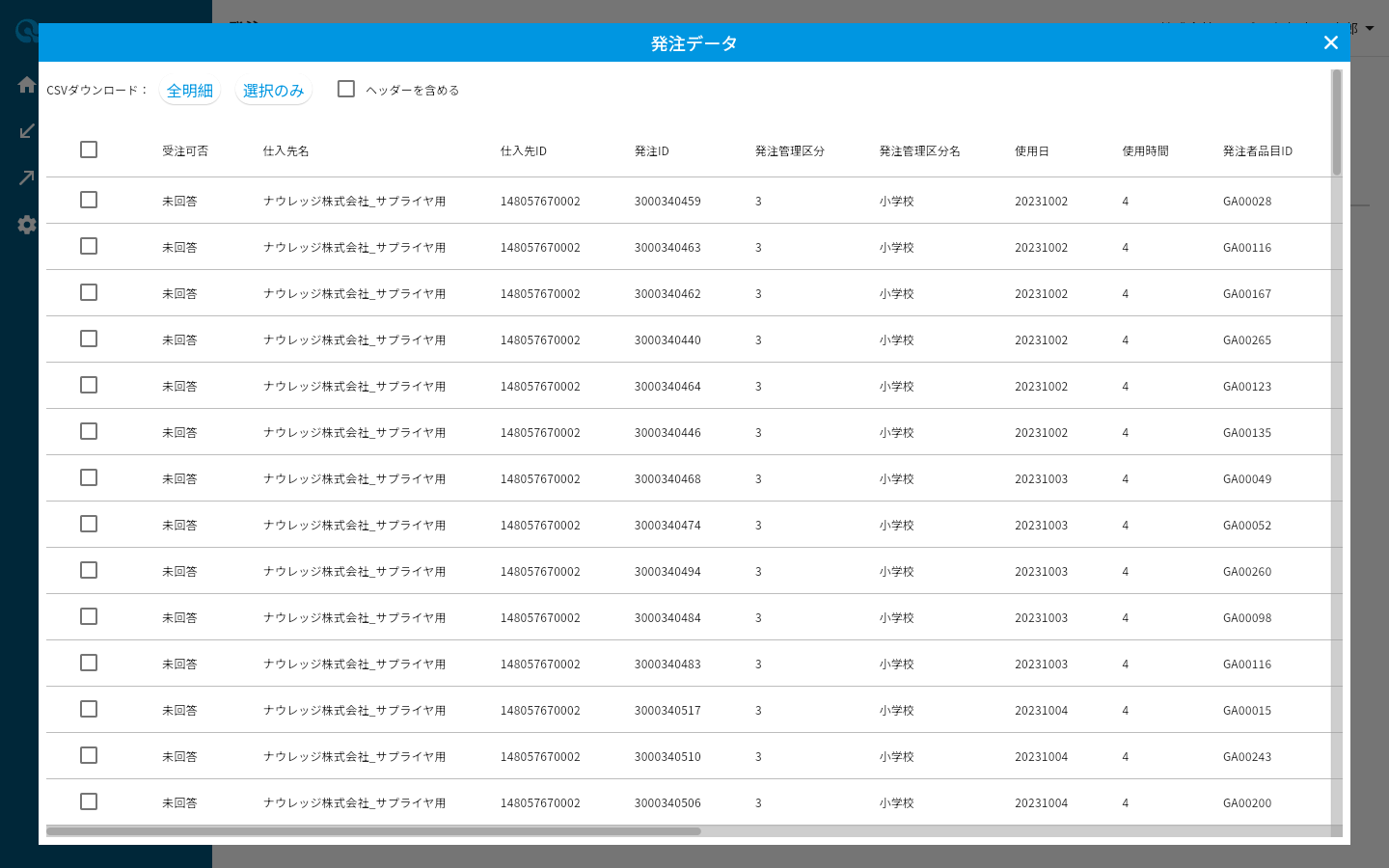Click order ID 3000340517 cell
Image resolution: width=1389 pixels, height=868 pixels.
point(667,711)
